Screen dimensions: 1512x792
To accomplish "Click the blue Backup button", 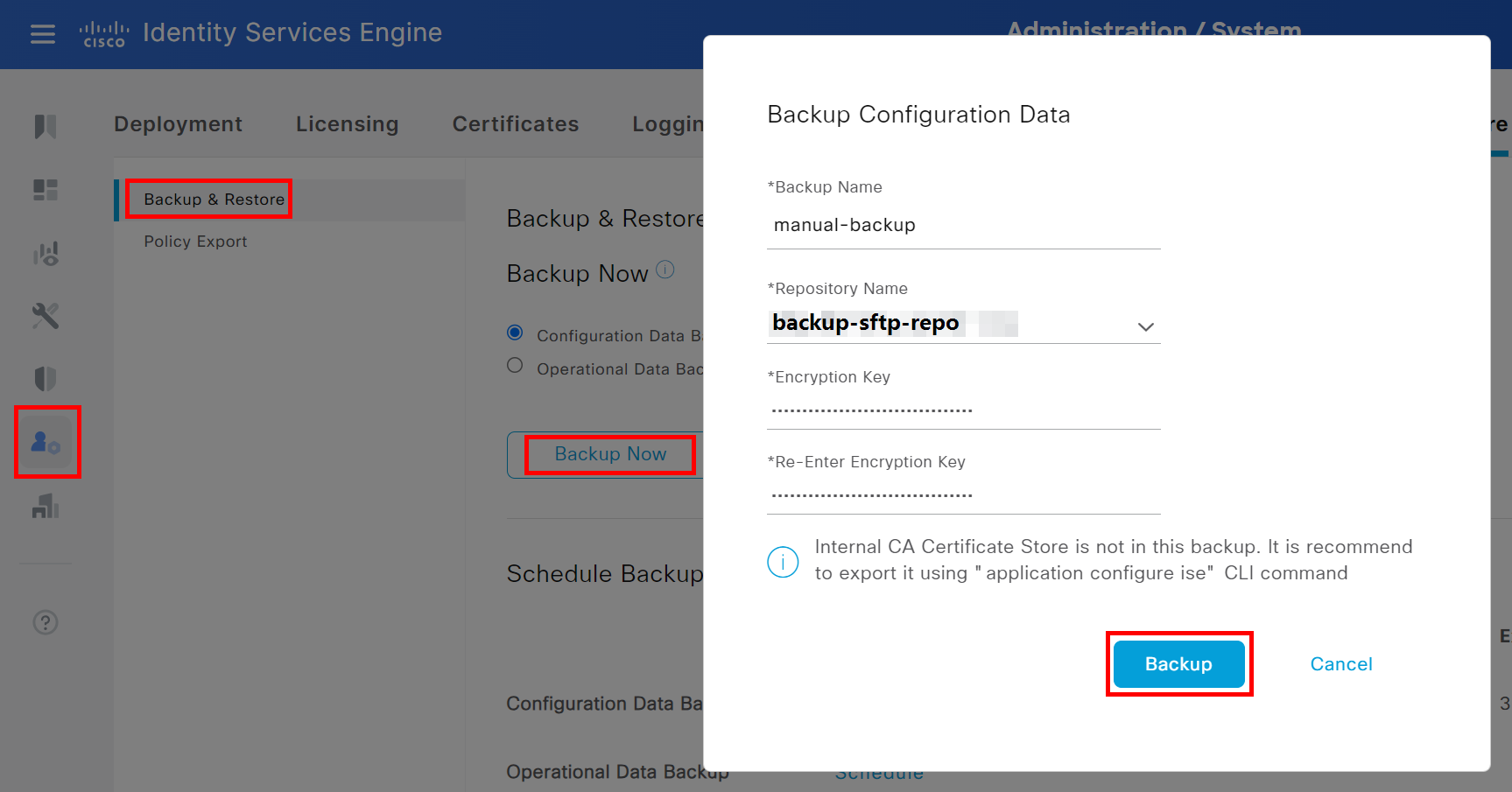I will click(1178, 664).
